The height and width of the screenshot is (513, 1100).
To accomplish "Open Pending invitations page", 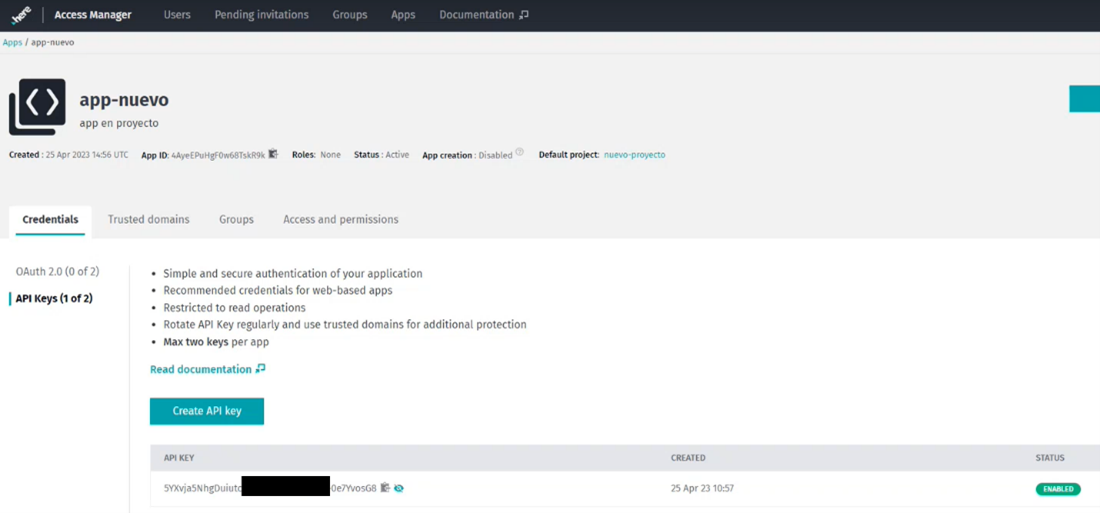I will click(x=261, y=15).
